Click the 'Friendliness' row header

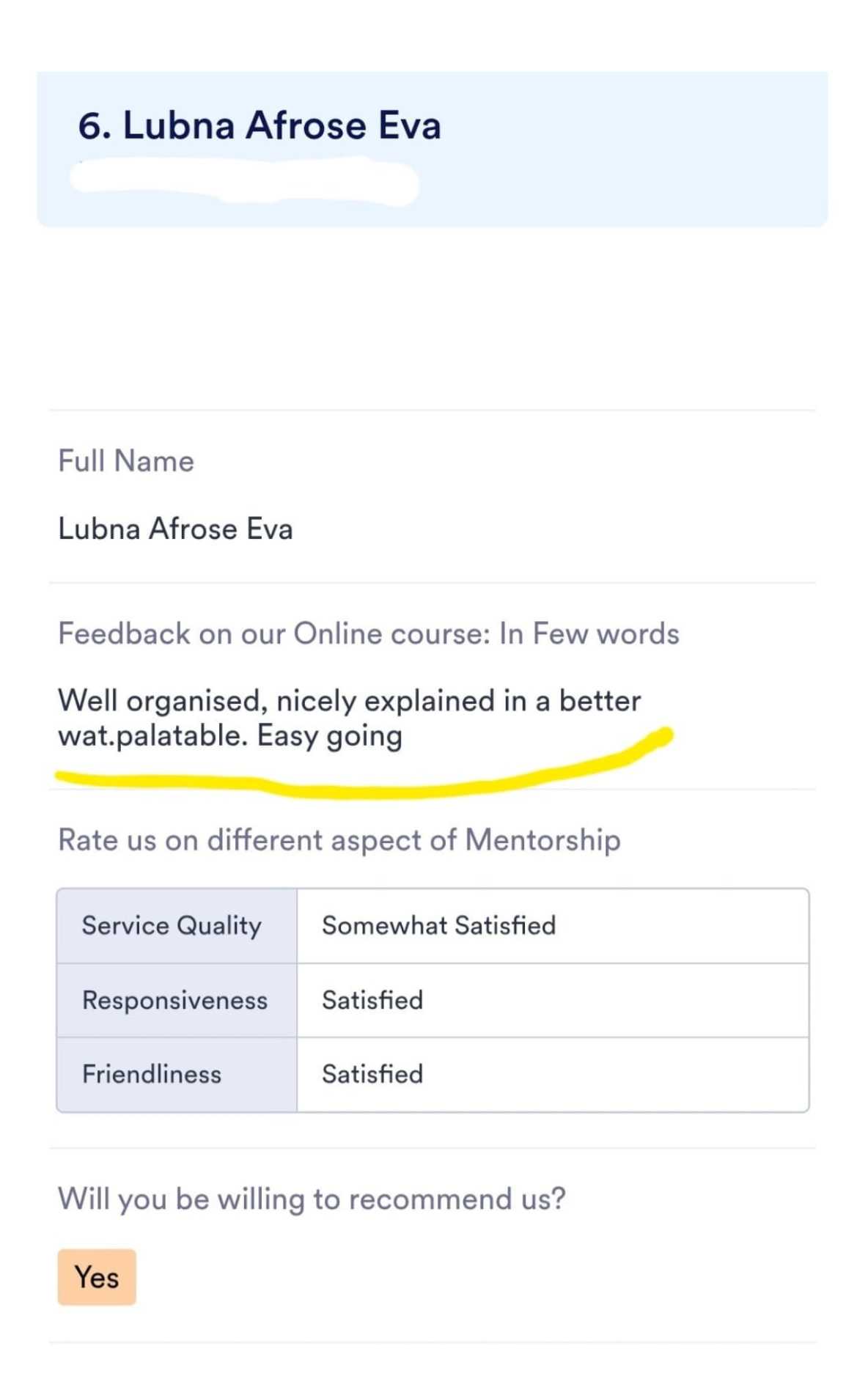[177, 1075]
